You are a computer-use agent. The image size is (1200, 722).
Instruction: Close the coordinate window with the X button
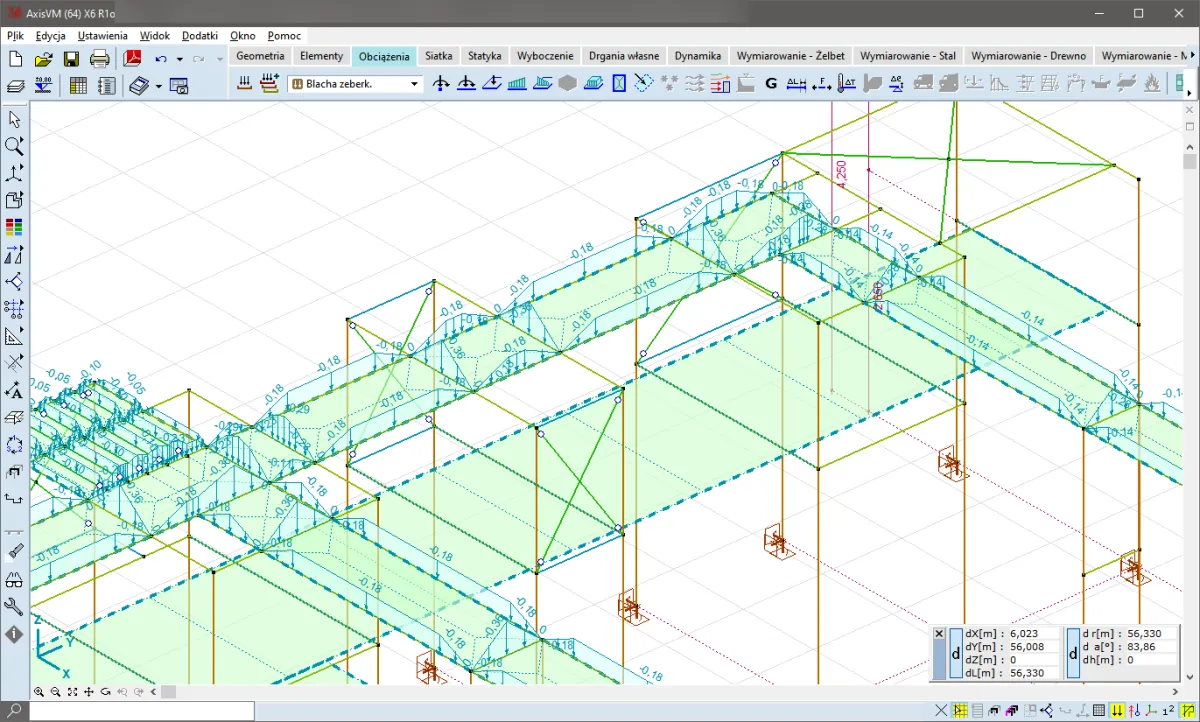(939, 634)
